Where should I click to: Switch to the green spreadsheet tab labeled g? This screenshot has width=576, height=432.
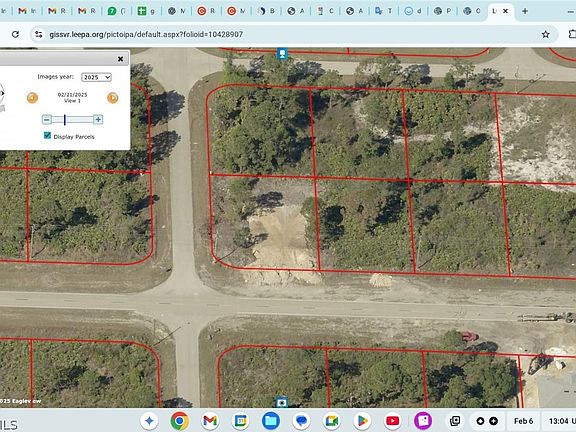[x=146, y=11]
